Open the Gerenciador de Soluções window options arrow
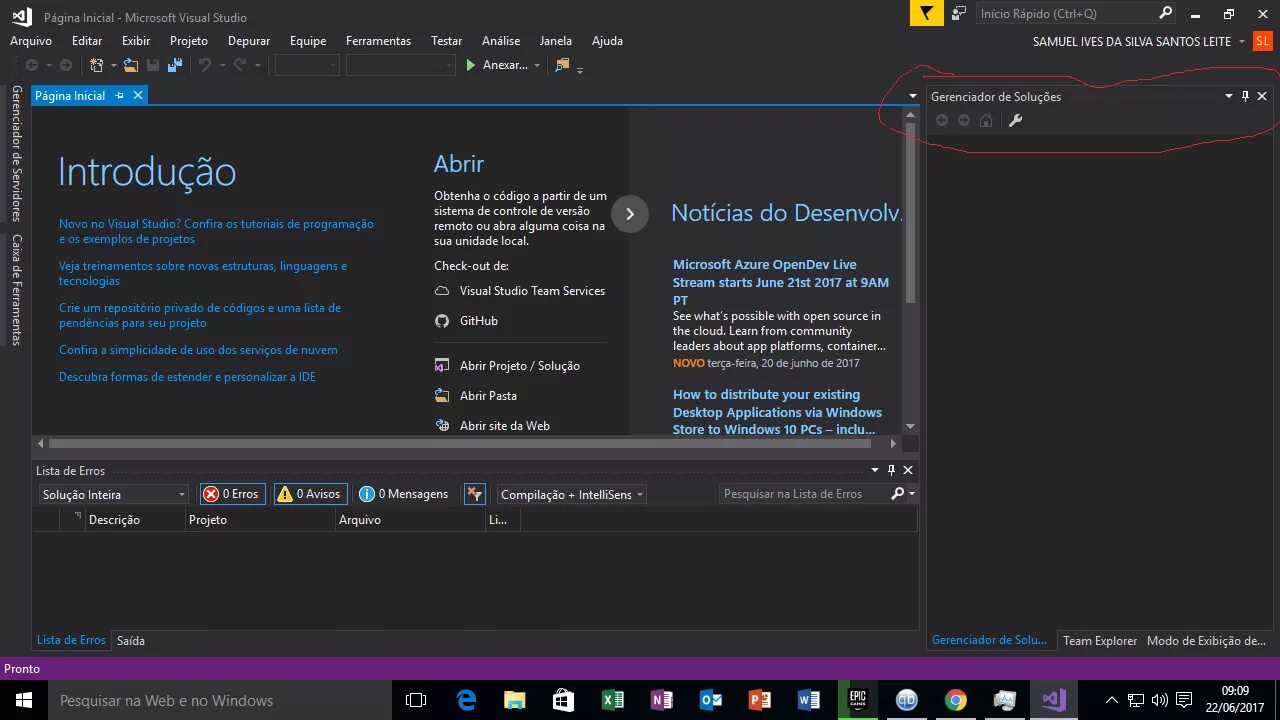1280x720 pixels. point(1229,96)
